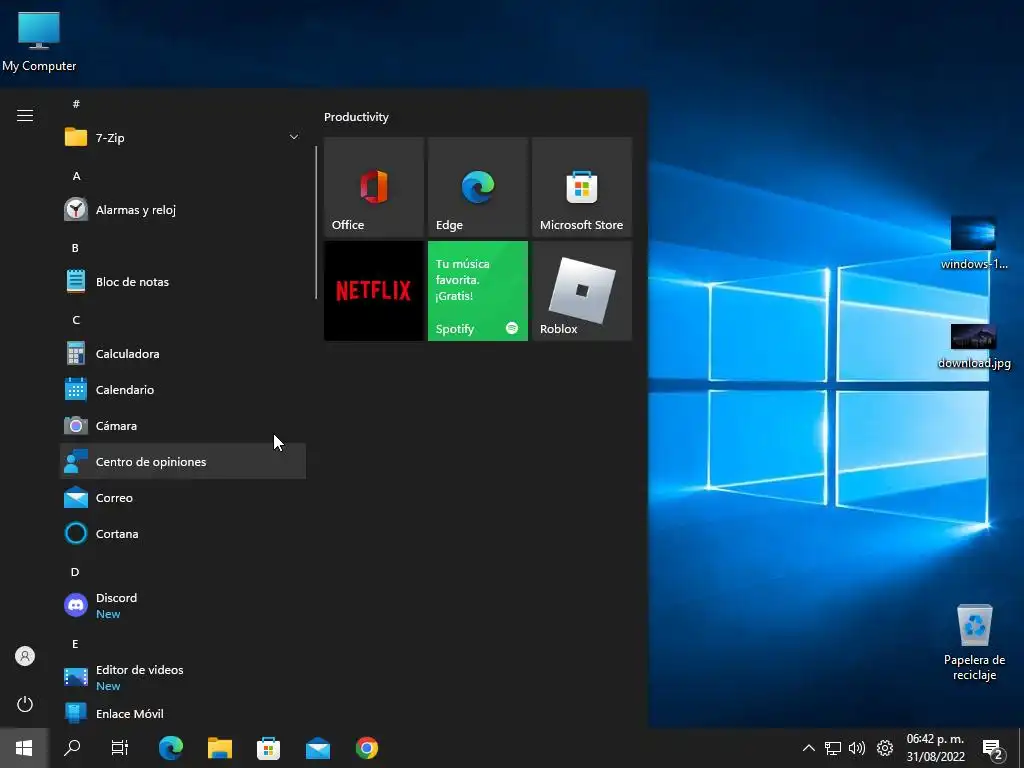Viewport: 1024px width, 768px height.
Task: Open the volume speaker icon
Action: click(x=857, y=748)
